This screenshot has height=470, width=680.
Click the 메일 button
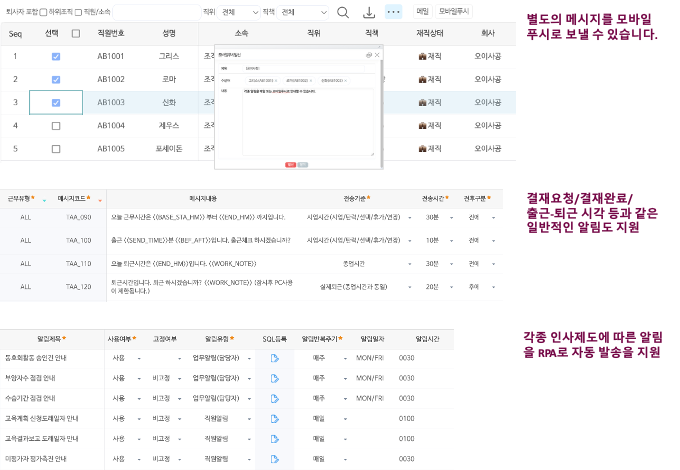coord(422,11)
